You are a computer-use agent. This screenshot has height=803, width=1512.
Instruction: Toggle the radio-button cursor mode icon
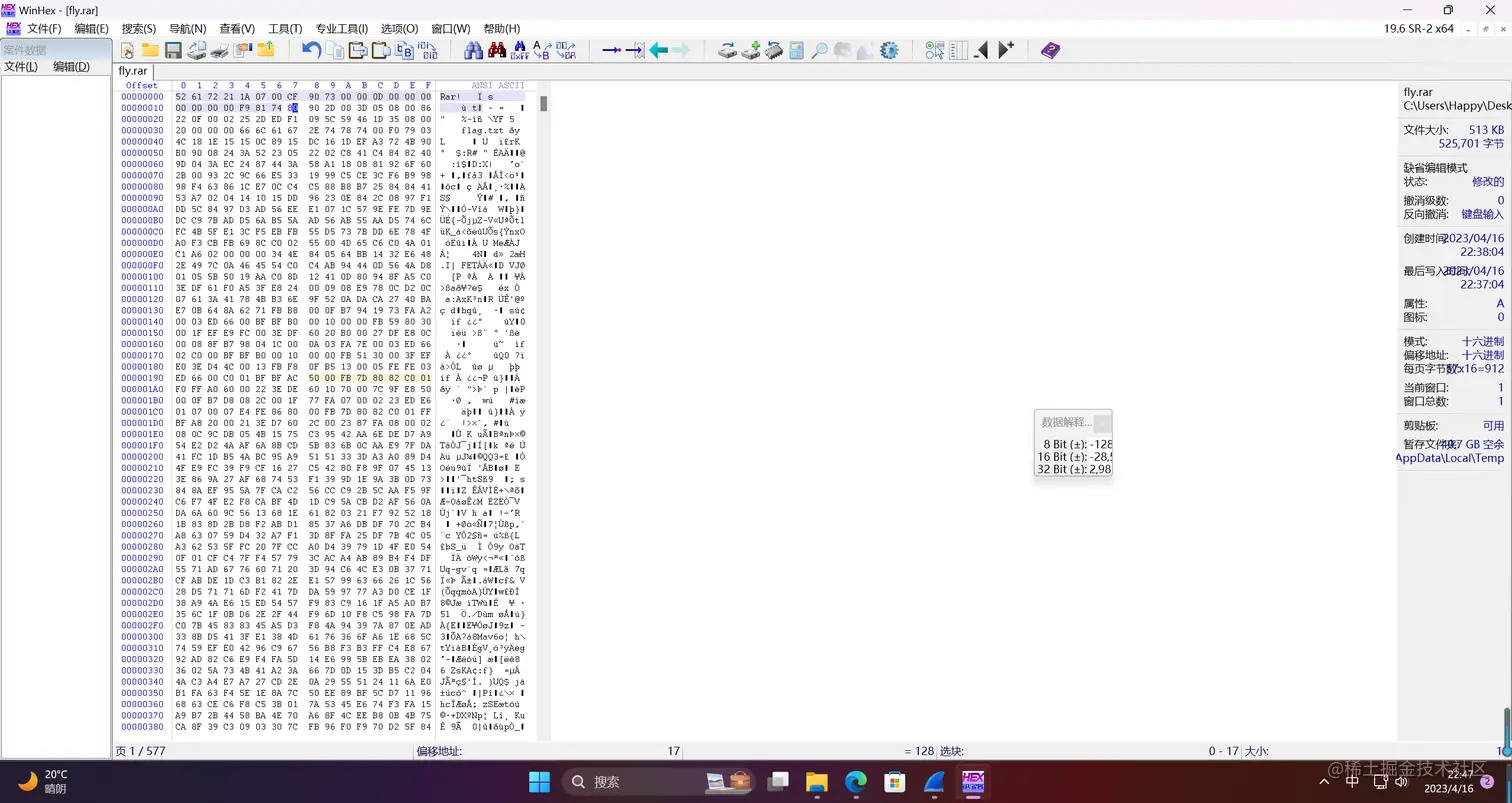pyautogui.click(x=935, y=50)
